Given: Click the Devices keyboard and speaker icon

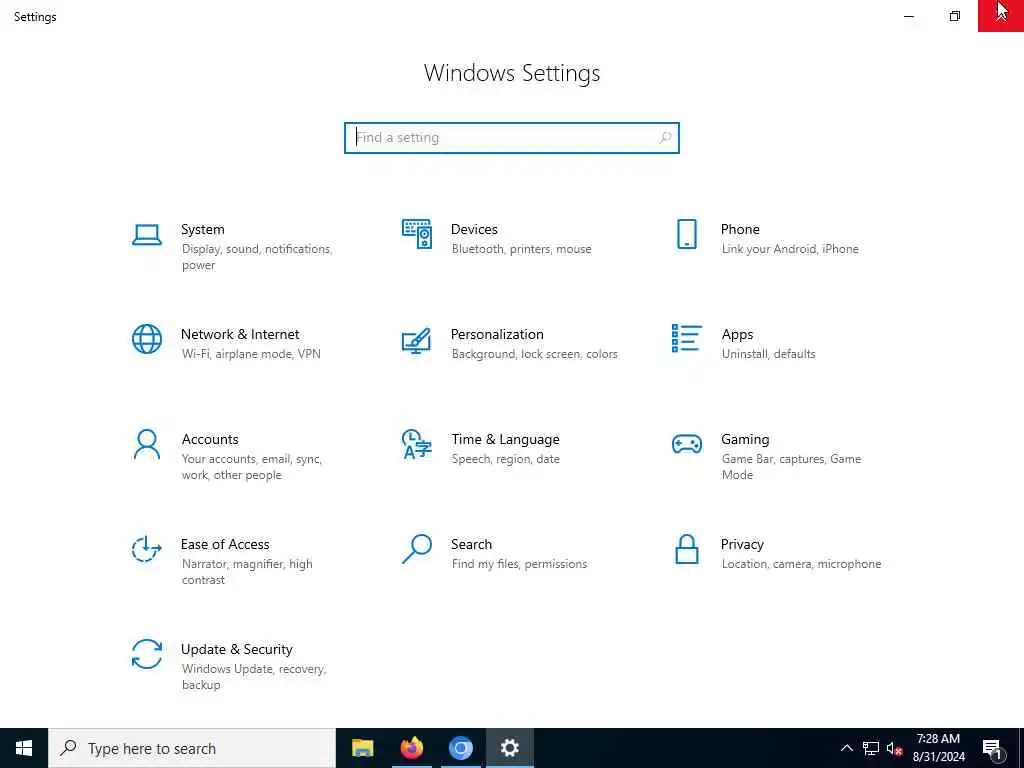Looking at the screenshot, I should (417, 234).
